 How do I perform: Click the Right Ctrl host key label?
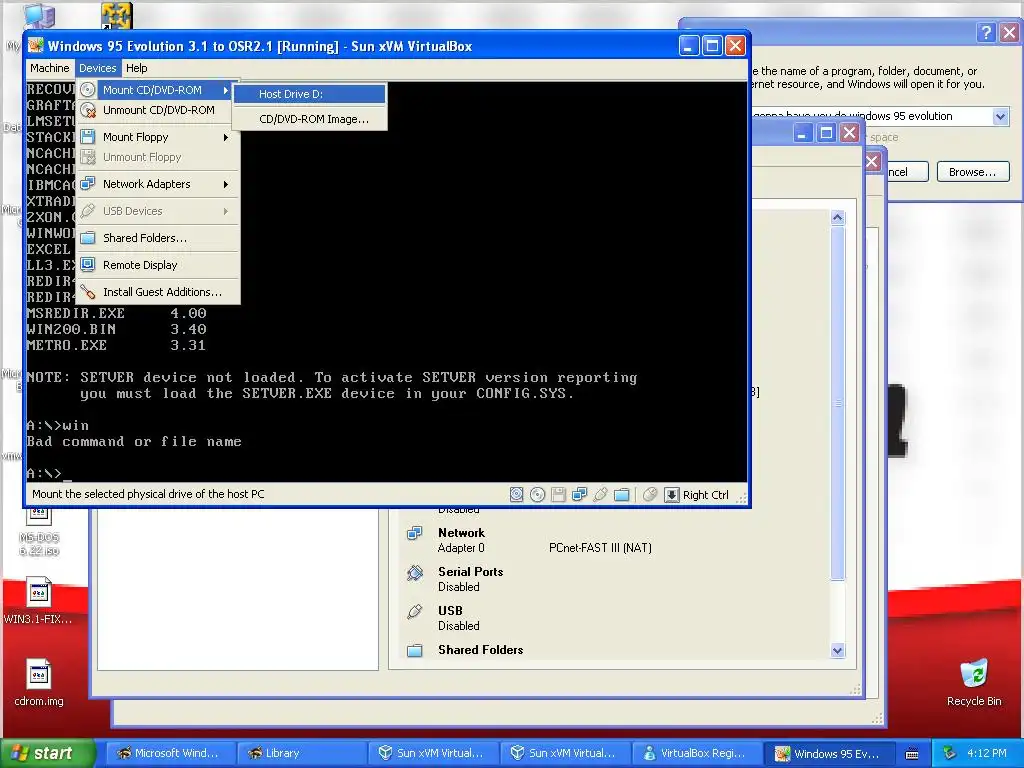click(x=705, y=495)
